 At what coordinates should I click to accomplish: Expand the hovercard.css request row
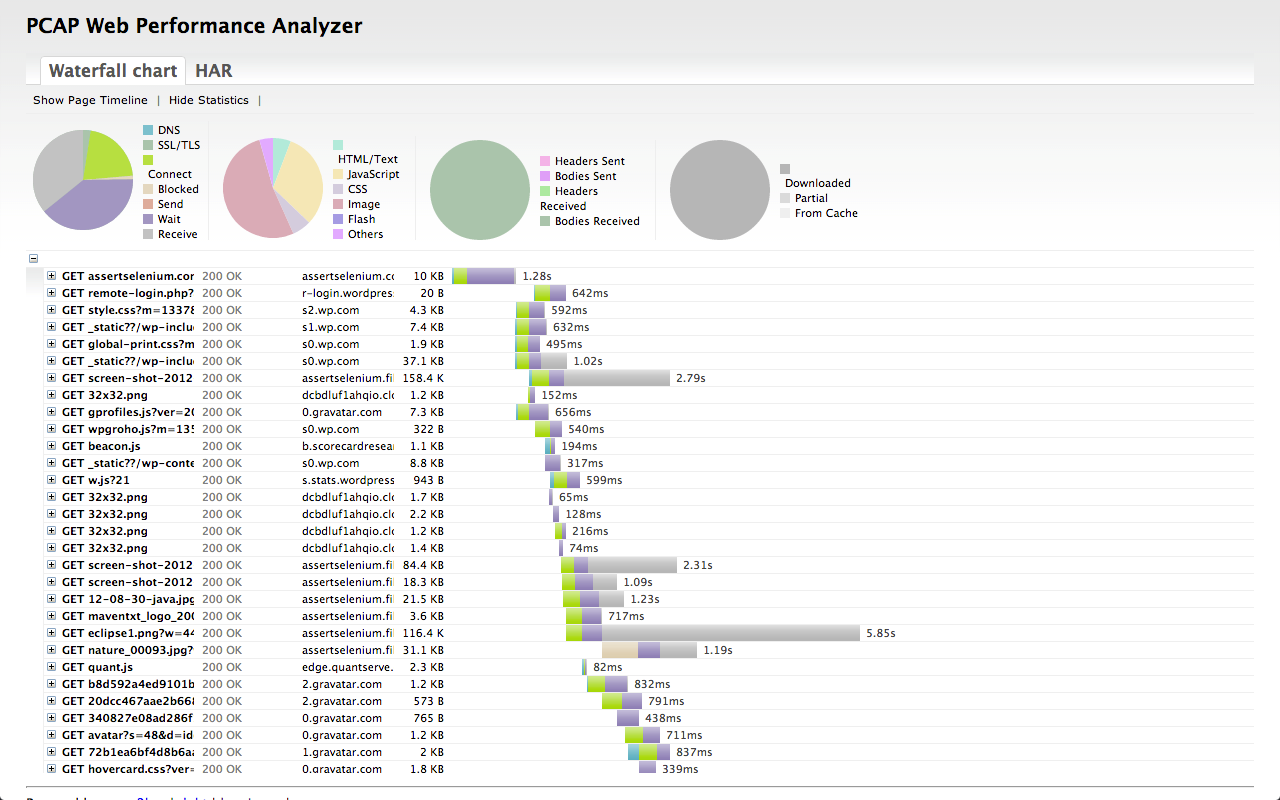(x=52, y=769)
